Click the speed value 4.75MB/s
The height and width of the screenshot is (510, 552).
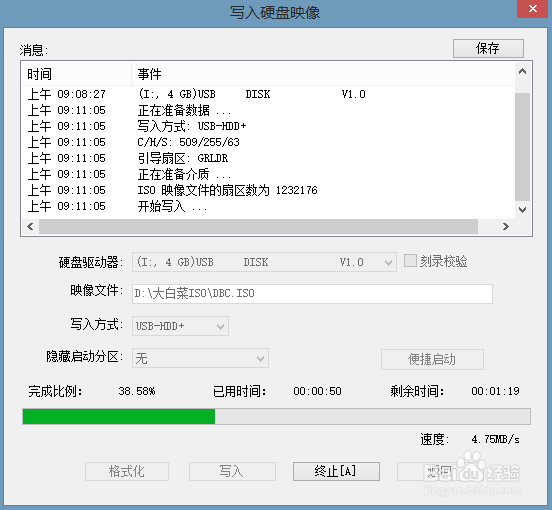tap(496, 439)
